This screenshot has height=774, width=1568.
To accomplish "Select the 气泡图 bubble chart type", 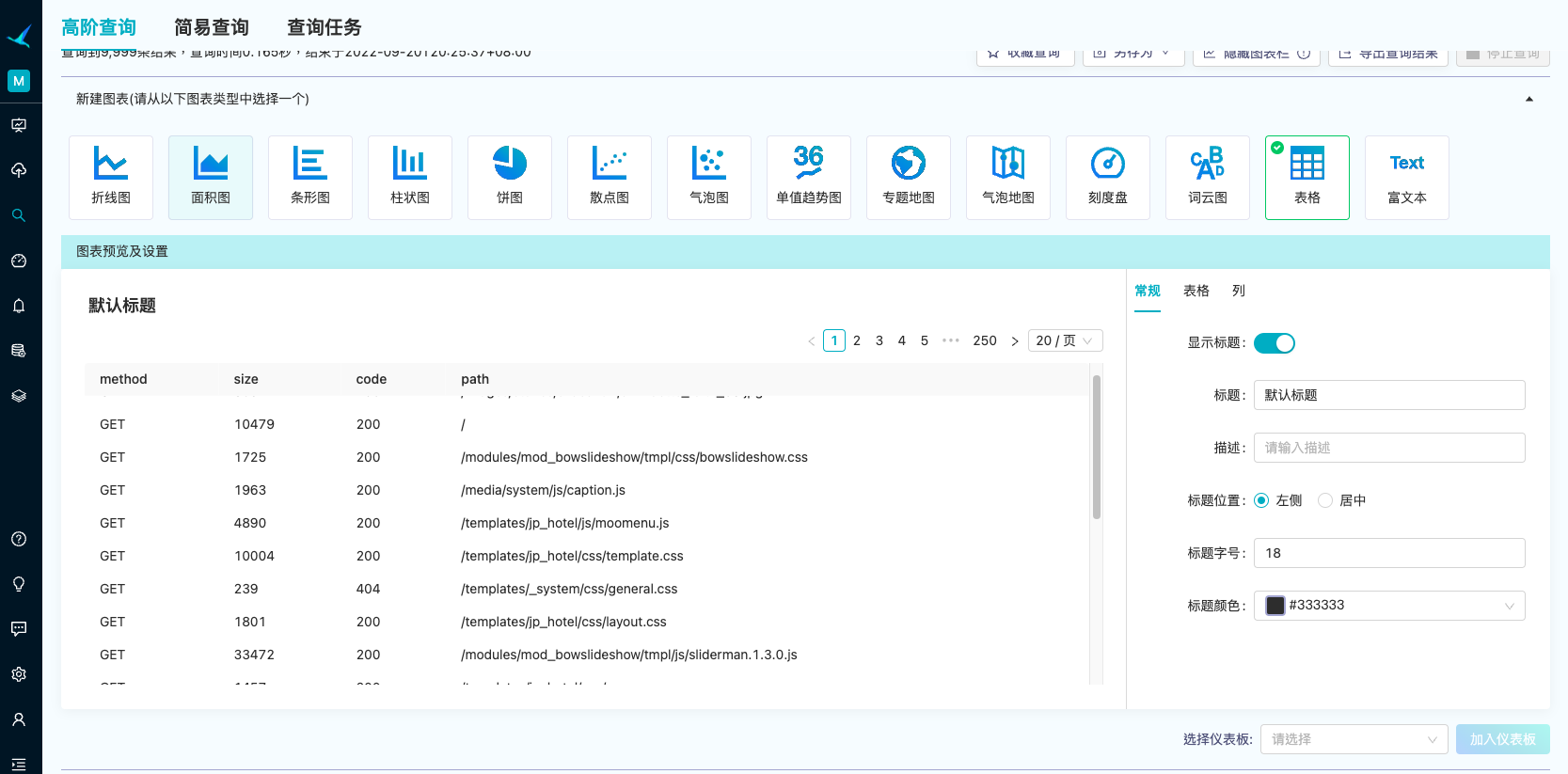I will pyautogui.click(x=709, y=178).
